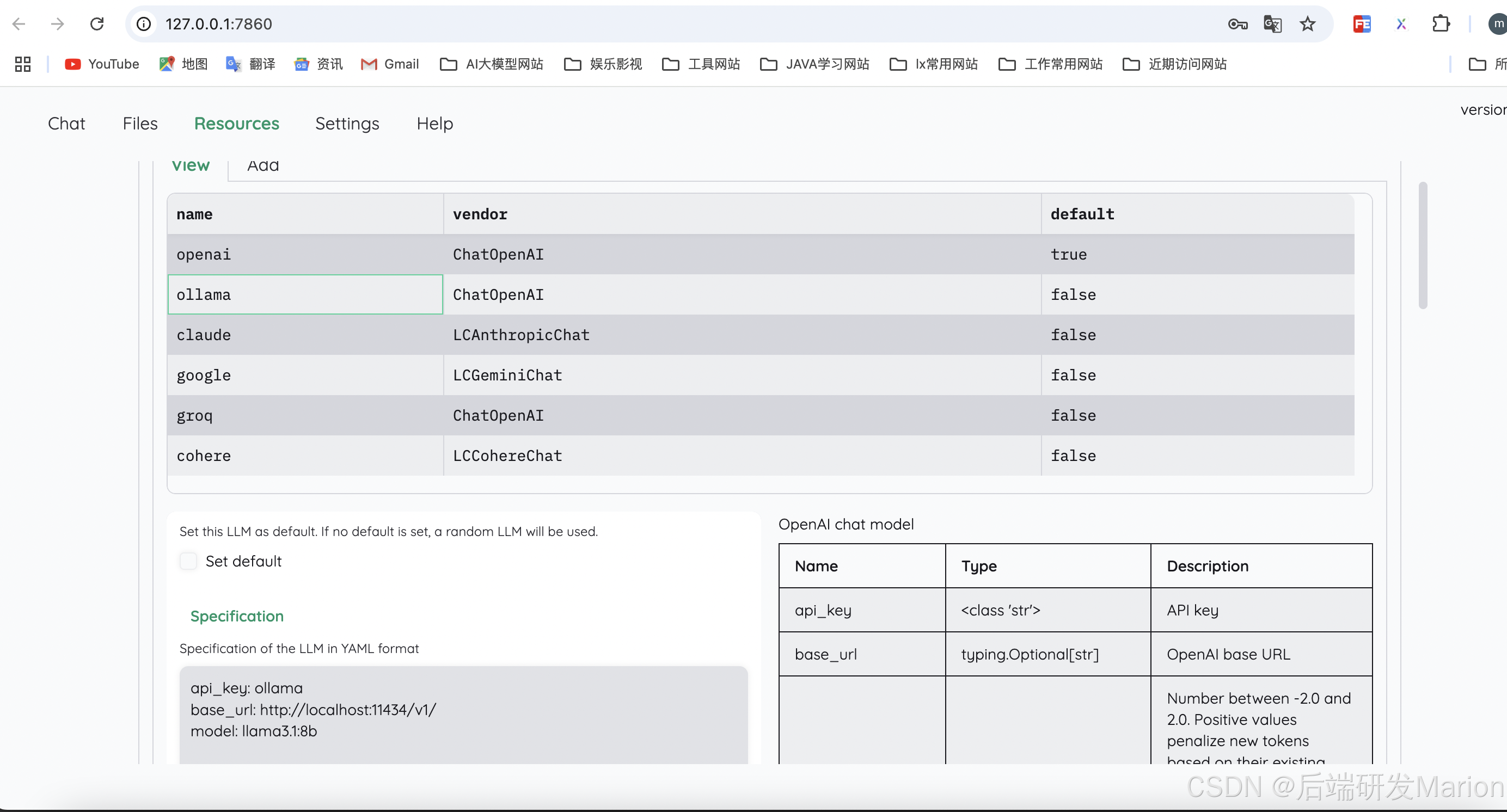Viewport: 1507px width, 812px height.
Task: Click the browser back arrow
Action: coord(19,24)
